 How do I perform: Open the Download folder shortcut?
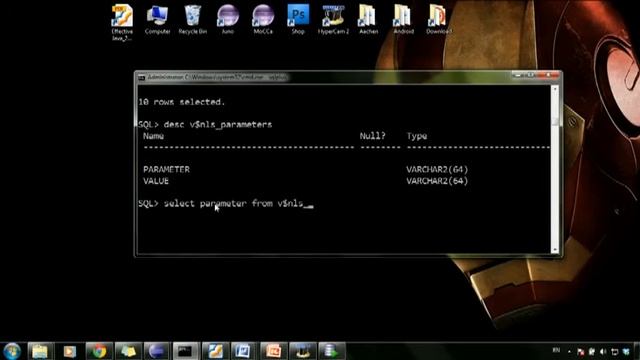click(438, 20)
